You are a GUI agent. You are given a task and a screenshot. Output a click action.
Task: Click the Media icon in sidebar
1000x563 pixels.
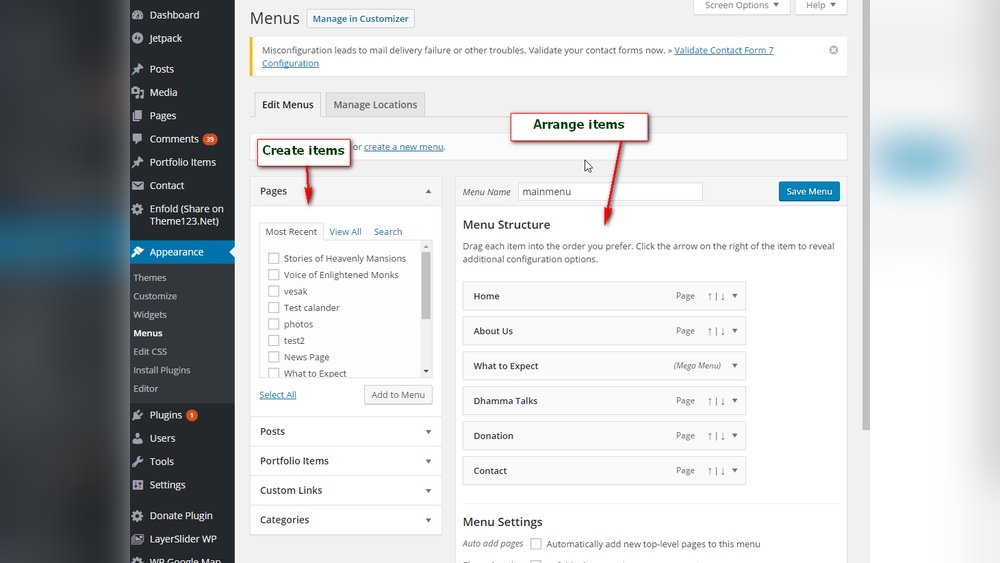coord(138,92)
